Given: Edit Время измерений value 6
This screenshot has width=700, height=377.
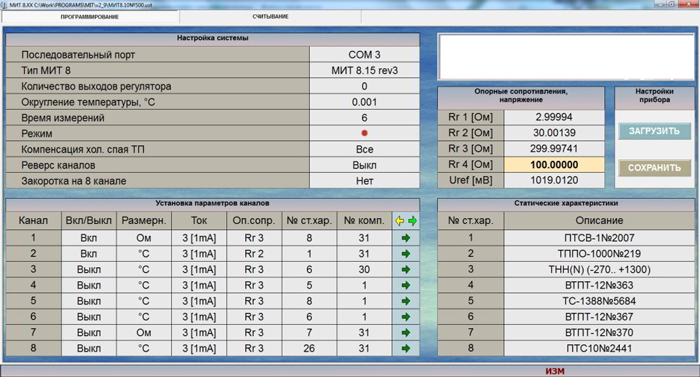Looking at the screenshot, I should point(364,118).
